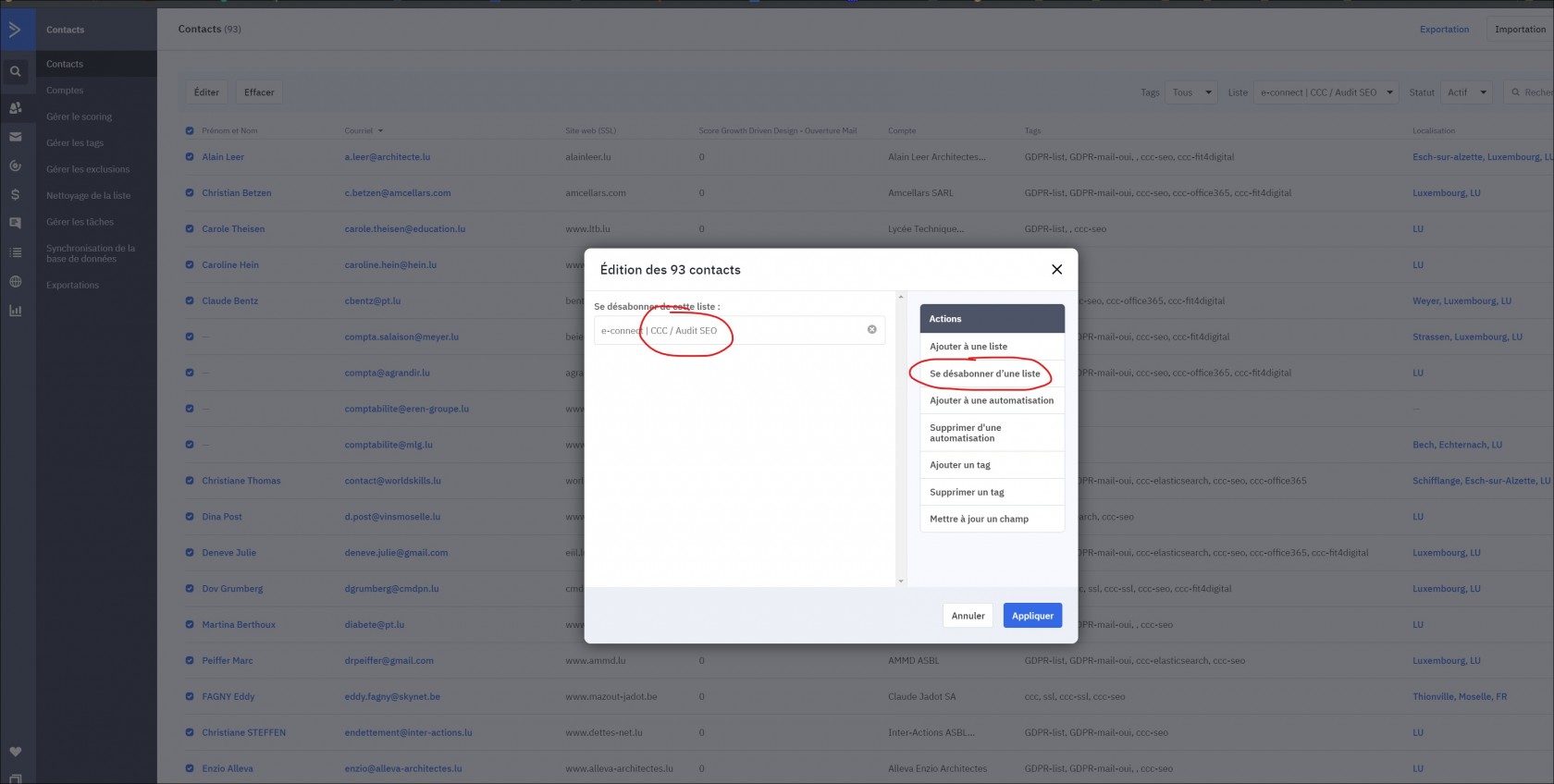Open 'Gérer les tâches' in sidebar
Image resolution: width=1554 pixels, height=784 pixels.
point(80,222)
